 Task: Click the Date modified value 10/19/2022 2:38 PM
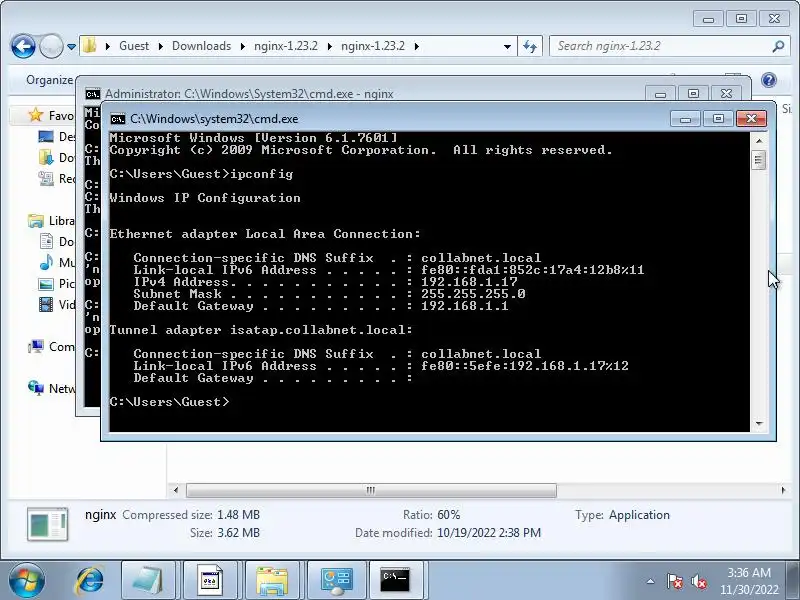click(489, 533)
